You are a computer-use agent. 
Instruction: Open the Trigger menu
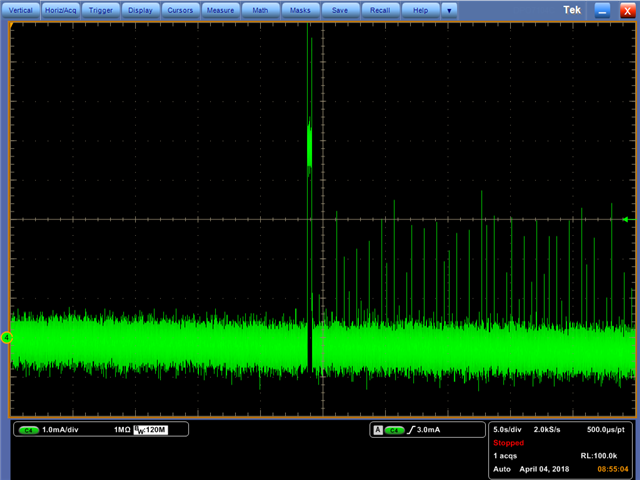[x=100, y=10]
